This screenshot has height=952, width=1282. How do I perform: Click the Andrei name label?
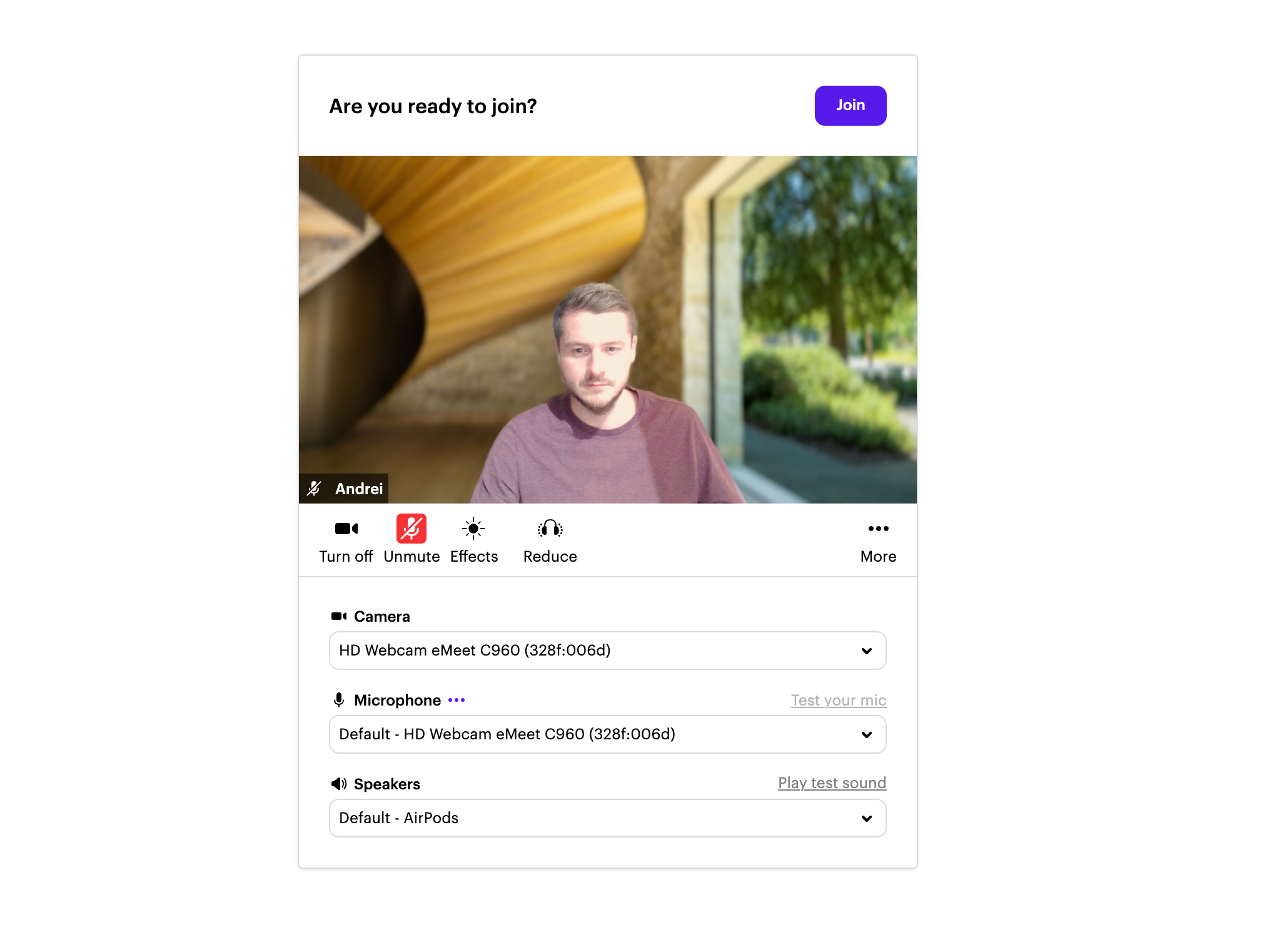344,489
